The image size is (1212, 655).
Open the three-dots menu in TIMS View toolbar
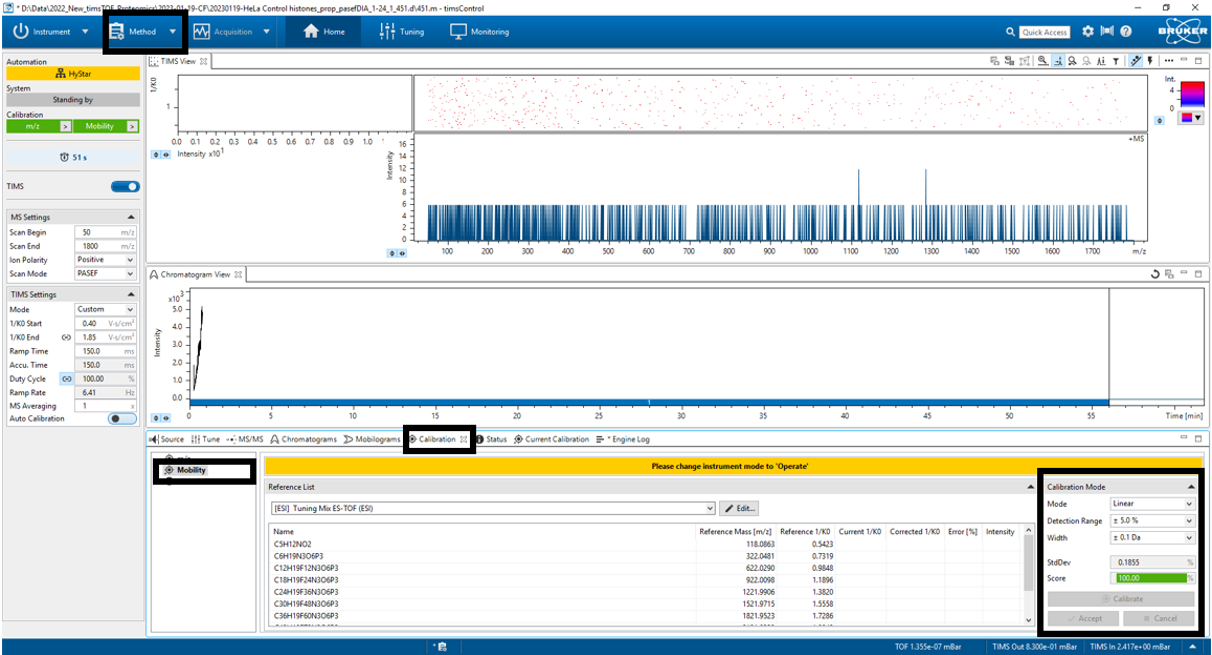[x=1169, y=61]
